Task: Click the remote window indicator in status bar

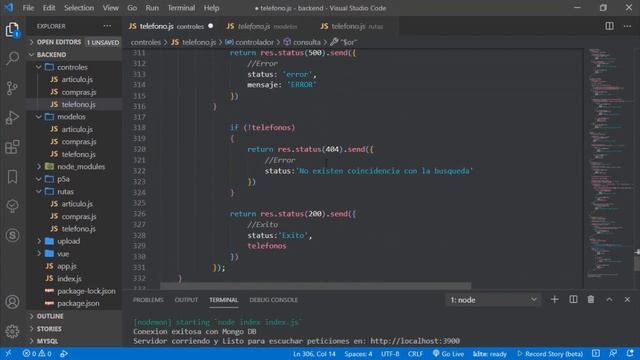Action: 8,353
